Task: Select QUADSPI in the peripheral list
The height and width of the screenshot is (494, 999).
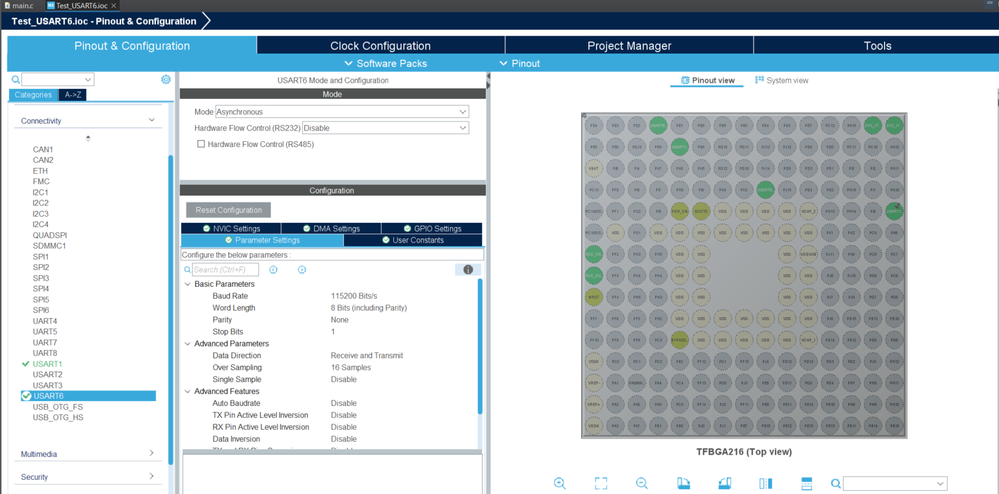Action: (50, 235)
